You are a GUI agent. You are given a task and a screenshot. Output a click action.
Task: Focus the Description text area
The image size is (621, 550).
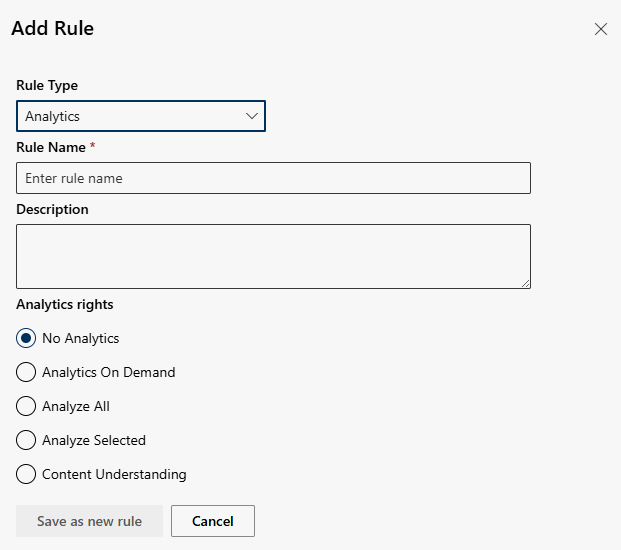[273, 256]
